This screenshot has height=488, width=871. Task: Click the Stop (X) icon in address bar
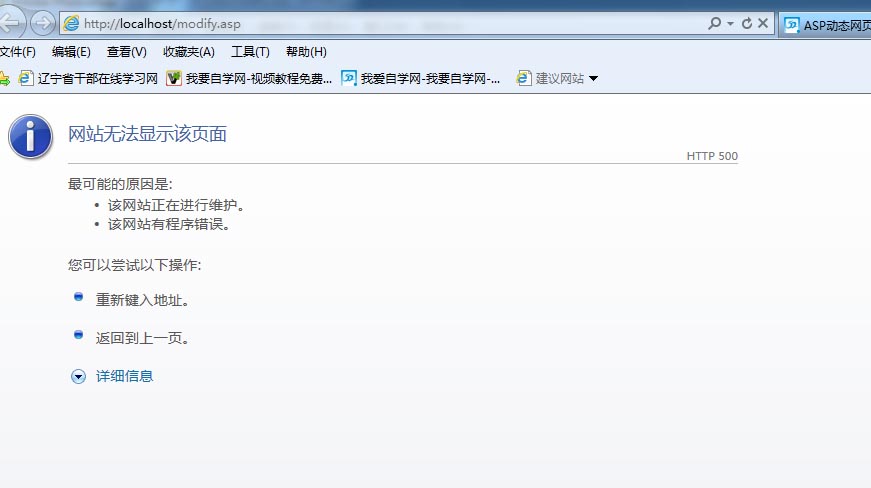tap(763, 23)
